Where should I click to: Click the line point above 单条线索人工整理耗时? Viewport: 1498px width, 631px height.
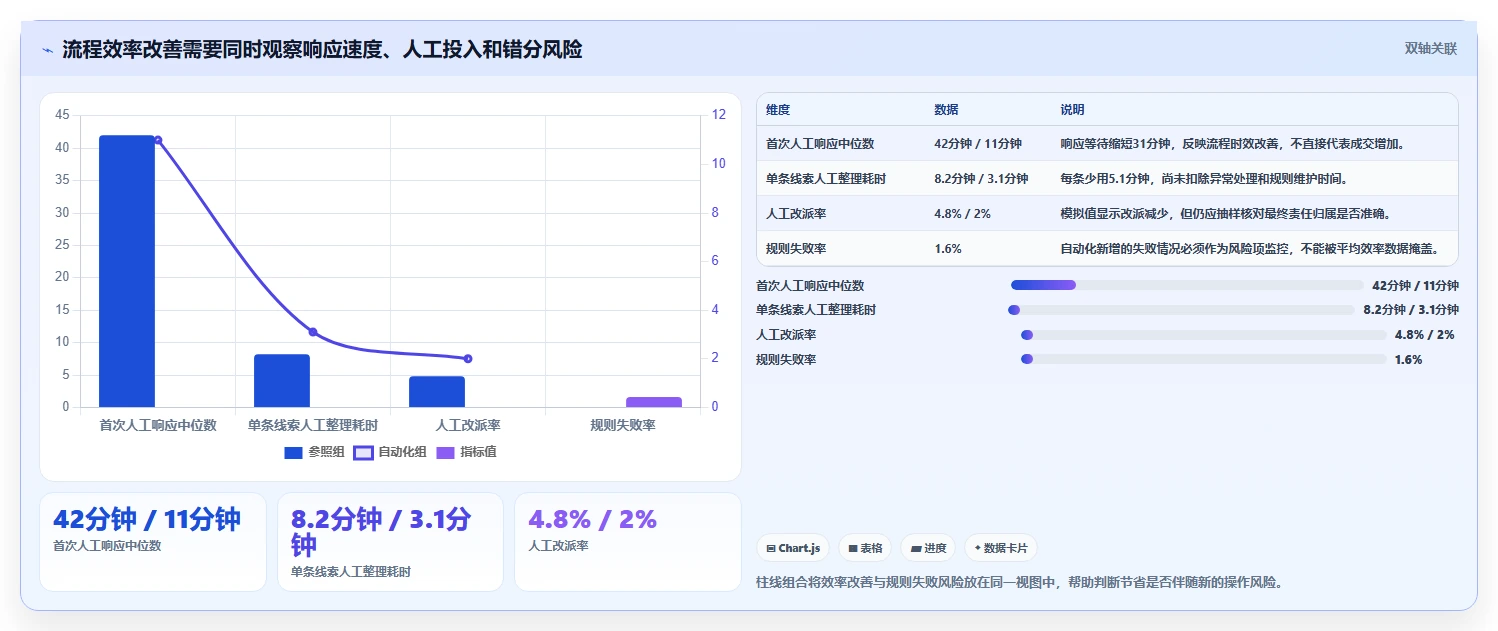point(313,332)
